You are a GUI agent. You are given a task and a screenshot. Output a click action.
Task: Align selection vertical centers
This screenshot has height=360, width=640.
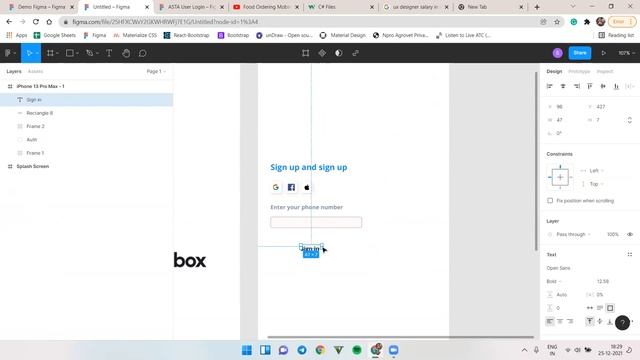[x=603, y=86]
